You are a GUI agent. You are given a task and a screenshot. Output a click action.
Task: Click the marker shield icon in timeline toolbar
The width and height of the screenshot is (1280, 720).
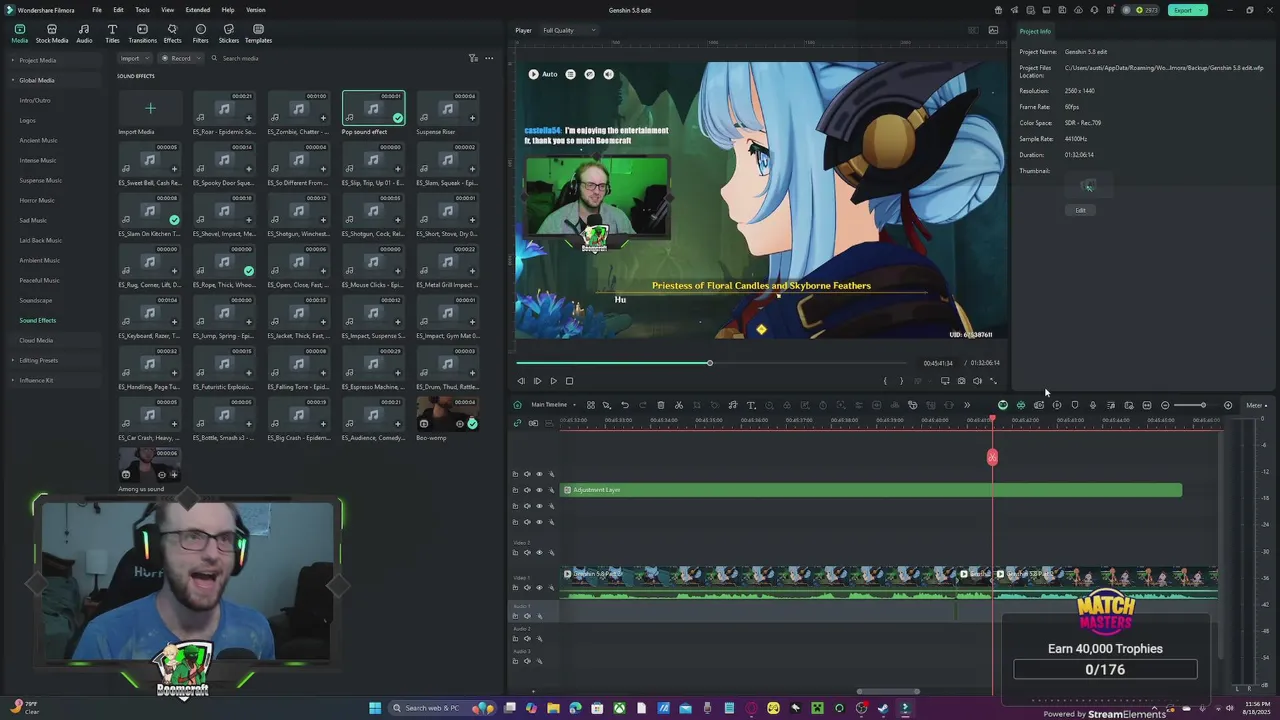1074,405
